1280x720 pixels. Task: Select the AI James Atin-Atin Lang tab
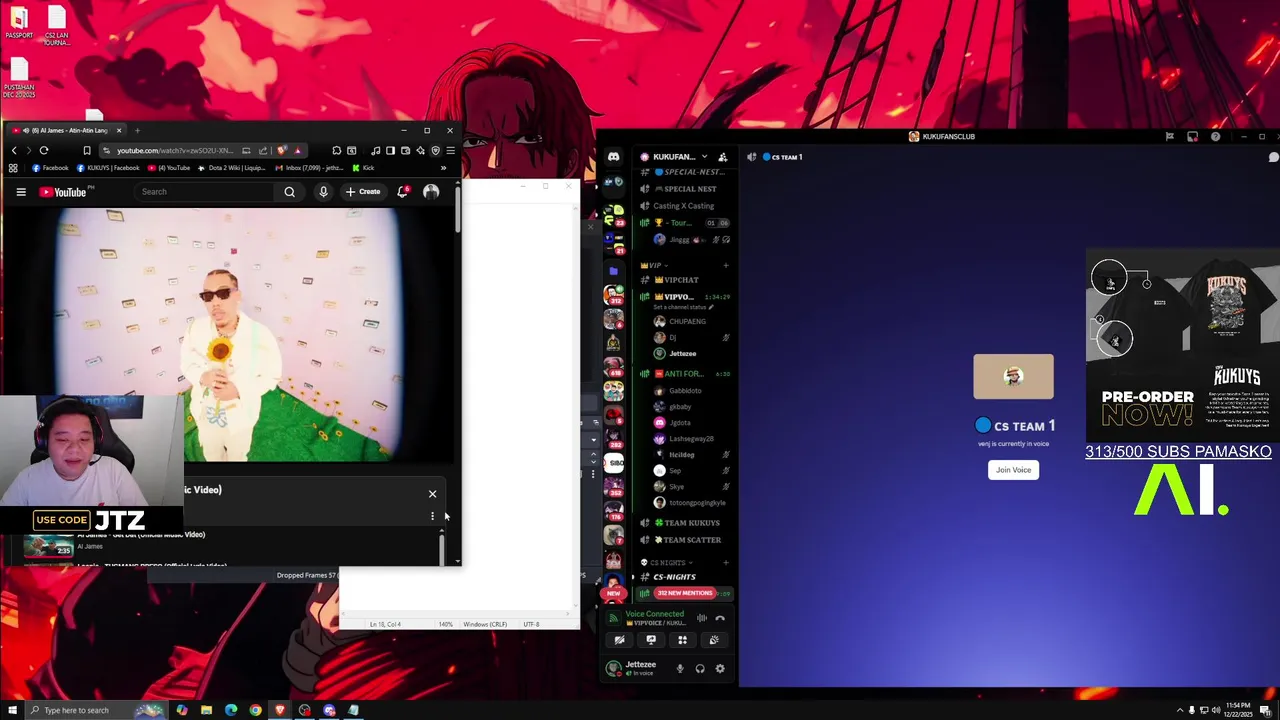[65, 130]
